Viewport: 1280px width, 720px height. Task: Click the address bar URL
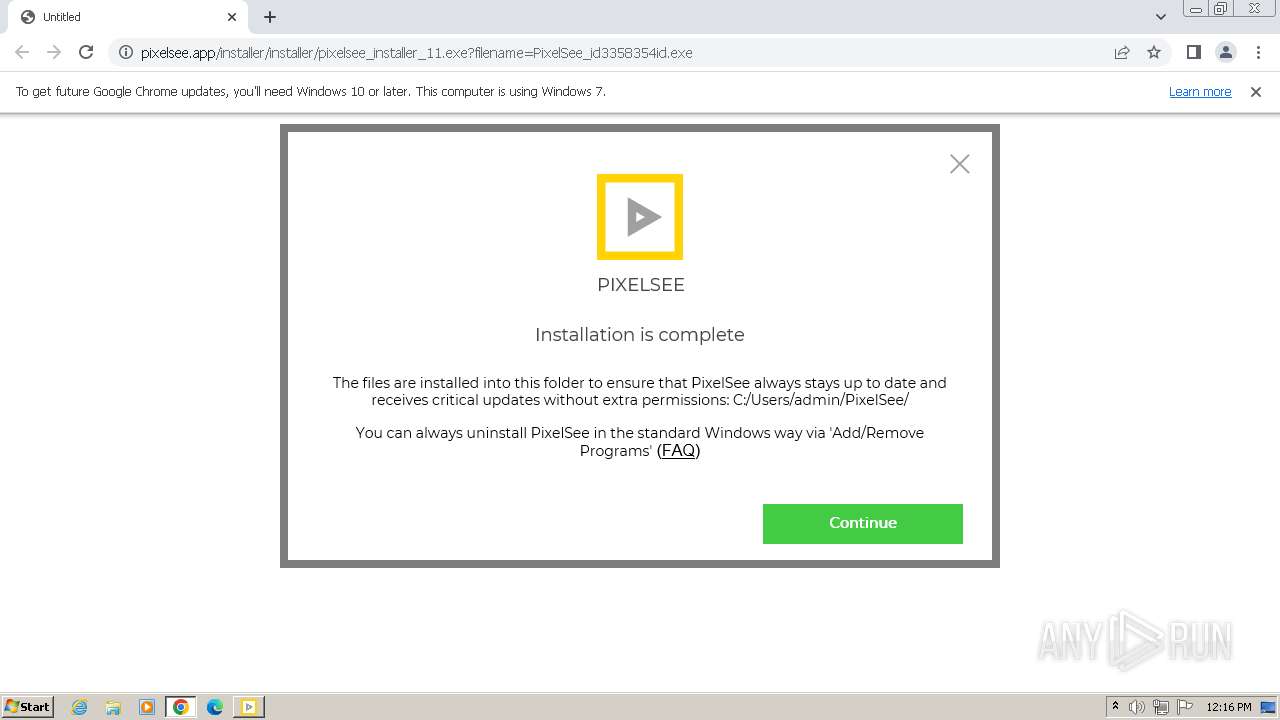point(416,52)
